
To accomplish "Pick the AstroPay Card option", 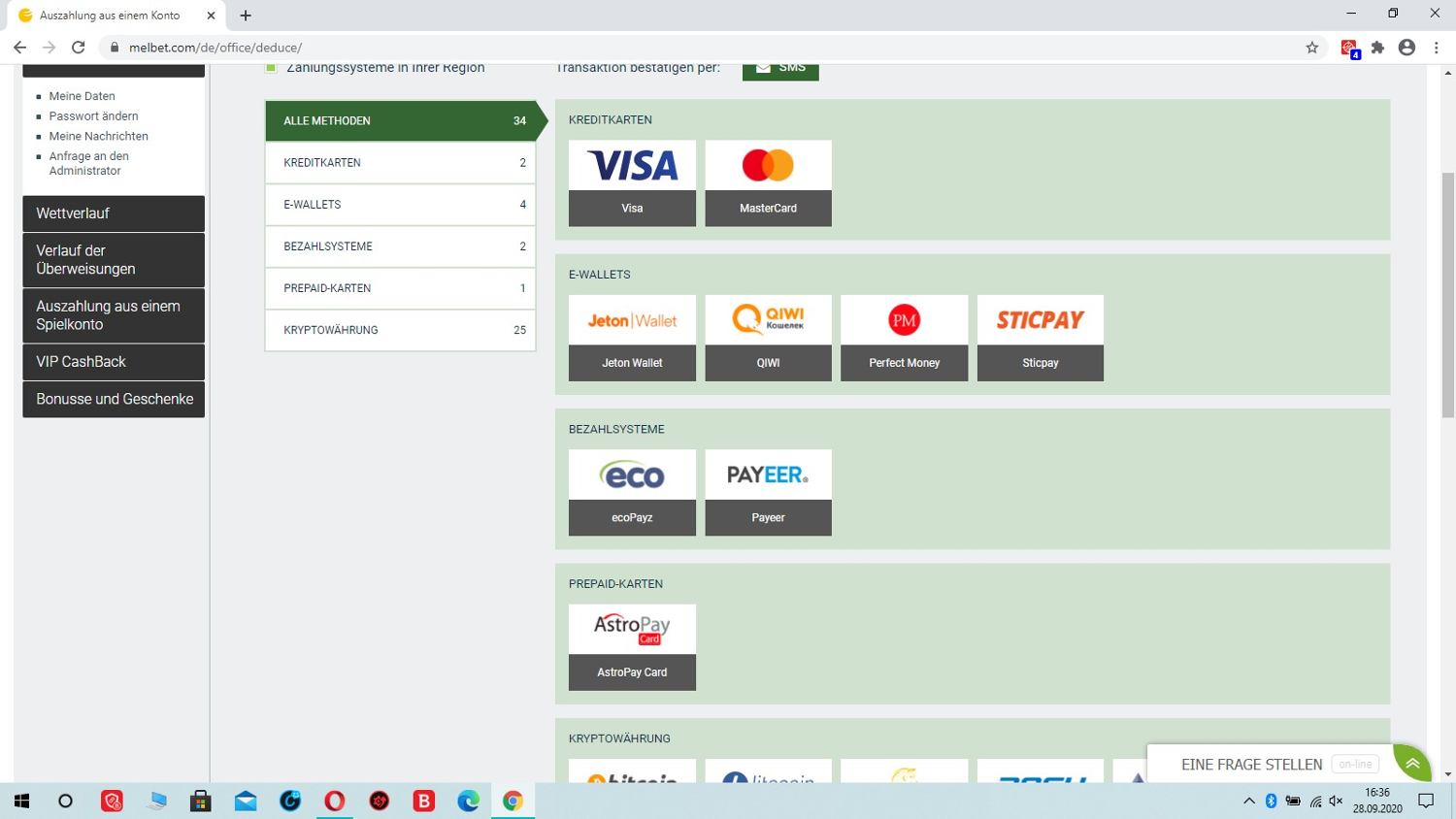I will pos(632,647).
